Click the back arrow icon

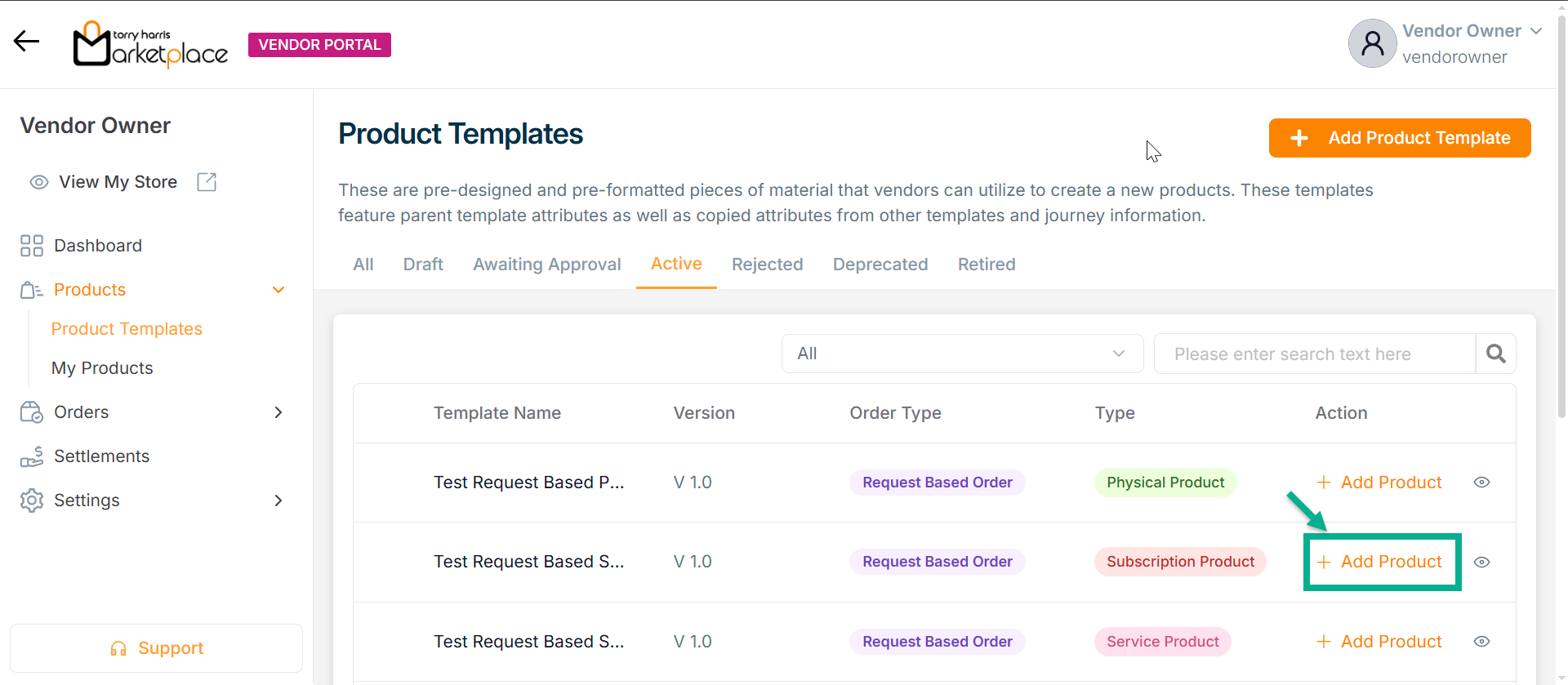[x=27, y=41]
